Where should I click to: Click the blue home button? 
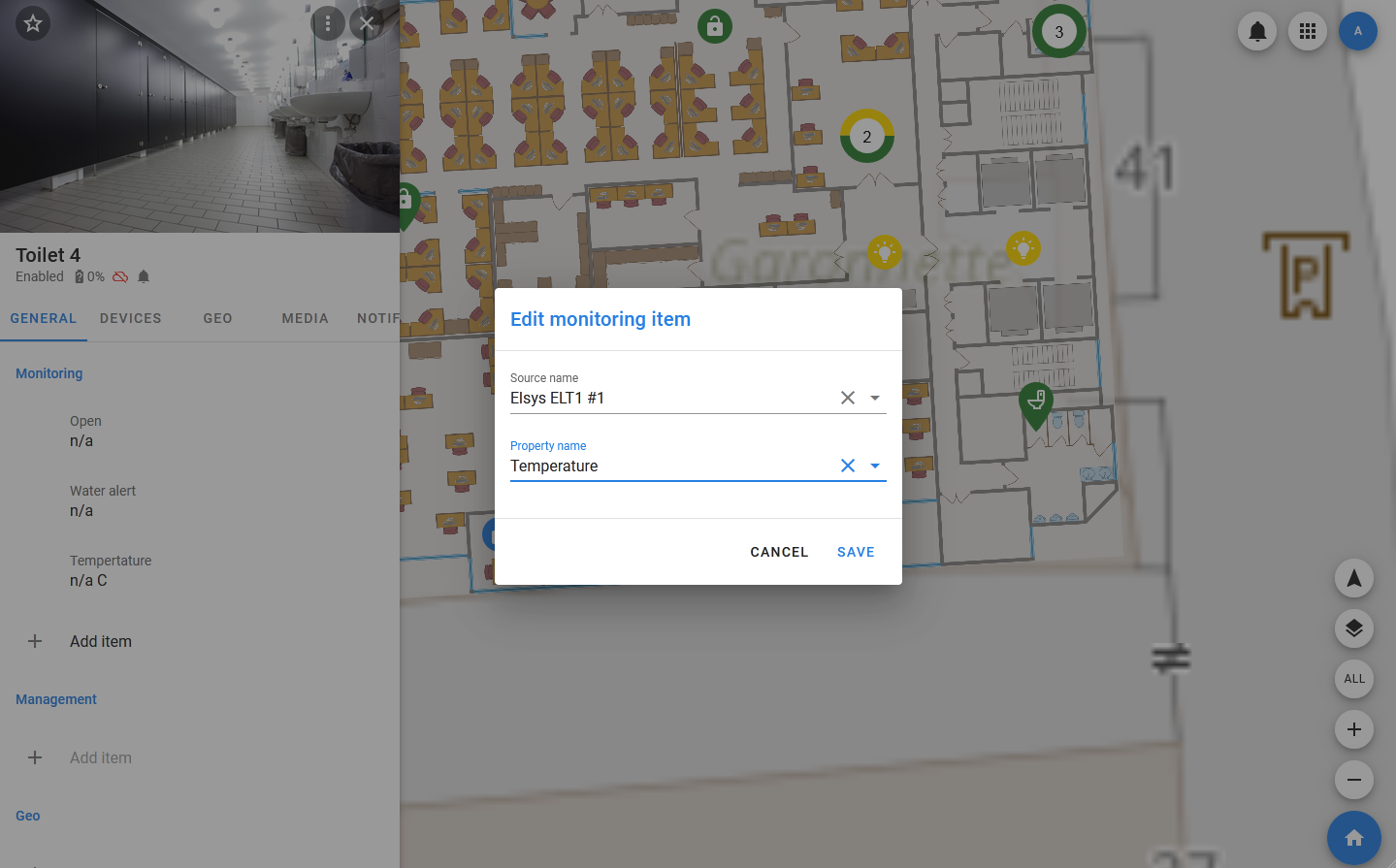pyautogui.click(x=1354, y=838)
